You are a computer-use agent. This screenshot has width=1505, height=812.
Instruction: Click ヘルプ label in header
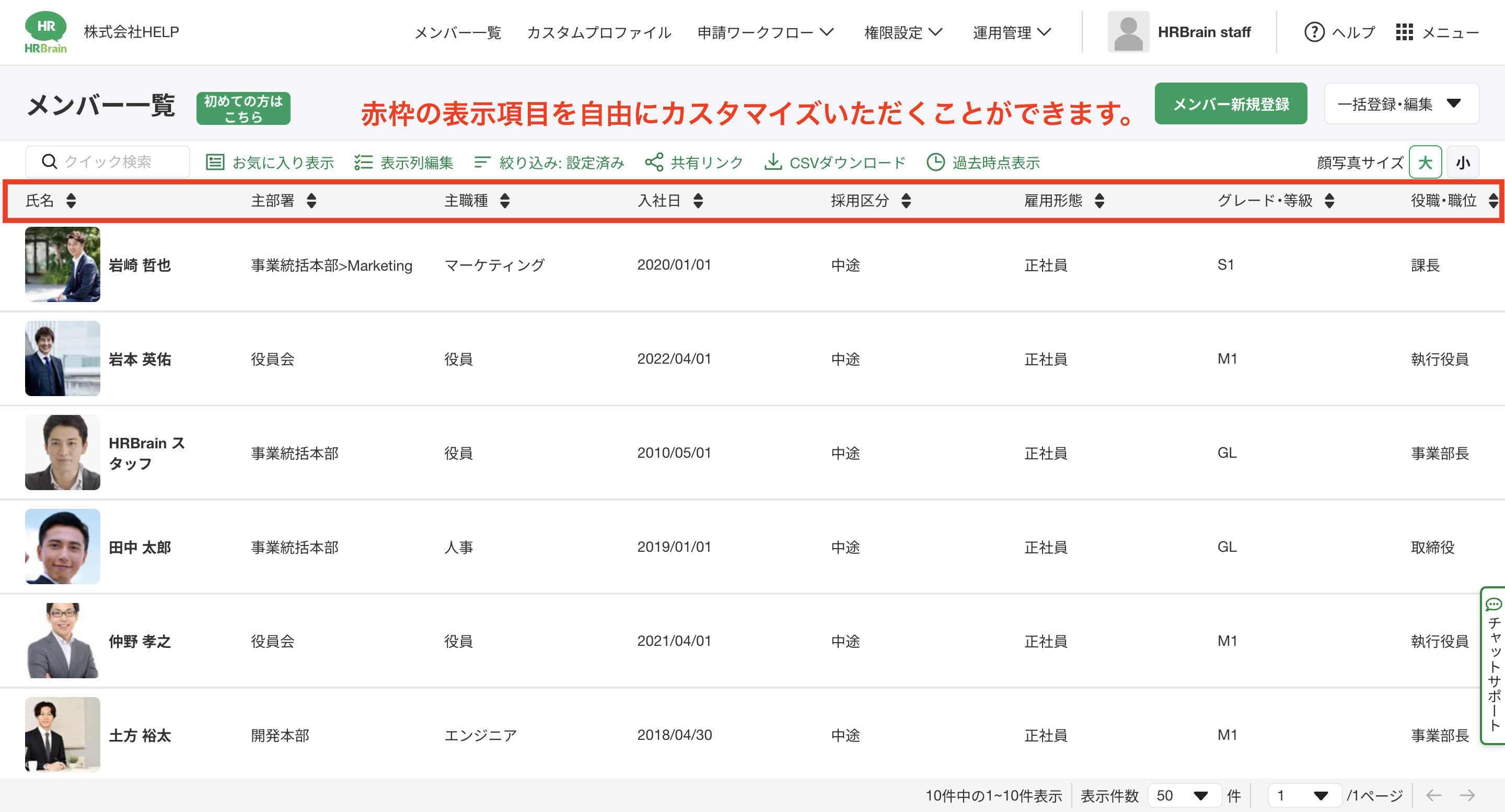[1353, 32]
